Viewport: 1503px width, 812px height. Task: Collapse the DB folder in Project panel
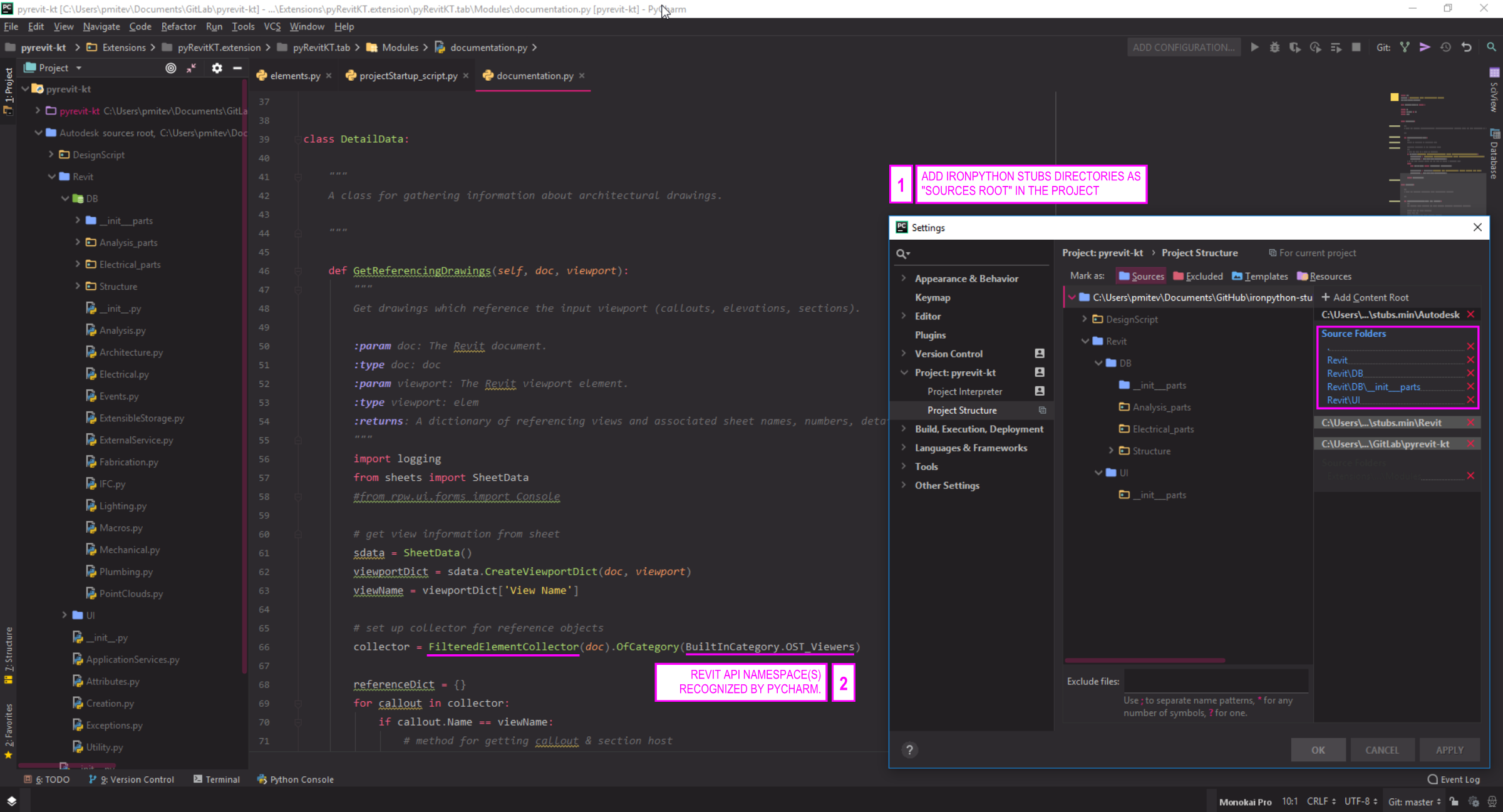pyautogui.click(x=65, y=198)
